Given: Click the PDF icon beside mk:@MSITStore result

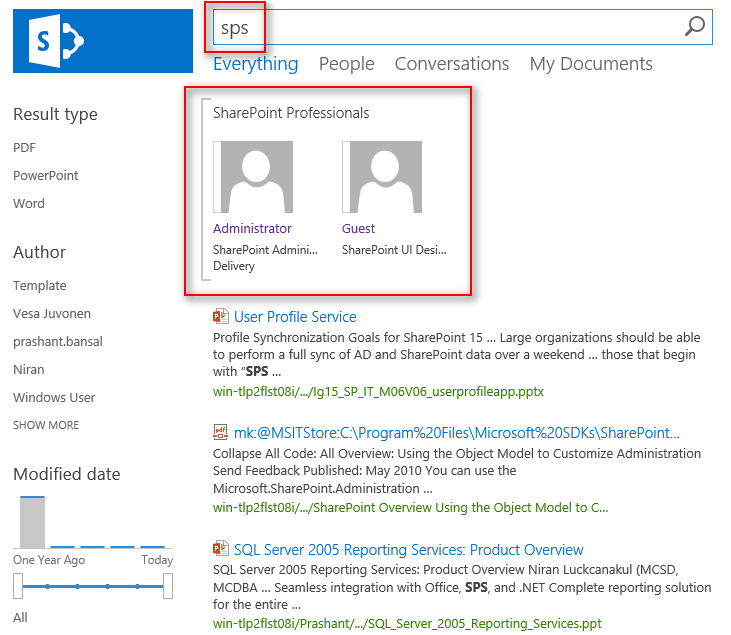Looking at the screenshot, I should click(x=221, y=432).
